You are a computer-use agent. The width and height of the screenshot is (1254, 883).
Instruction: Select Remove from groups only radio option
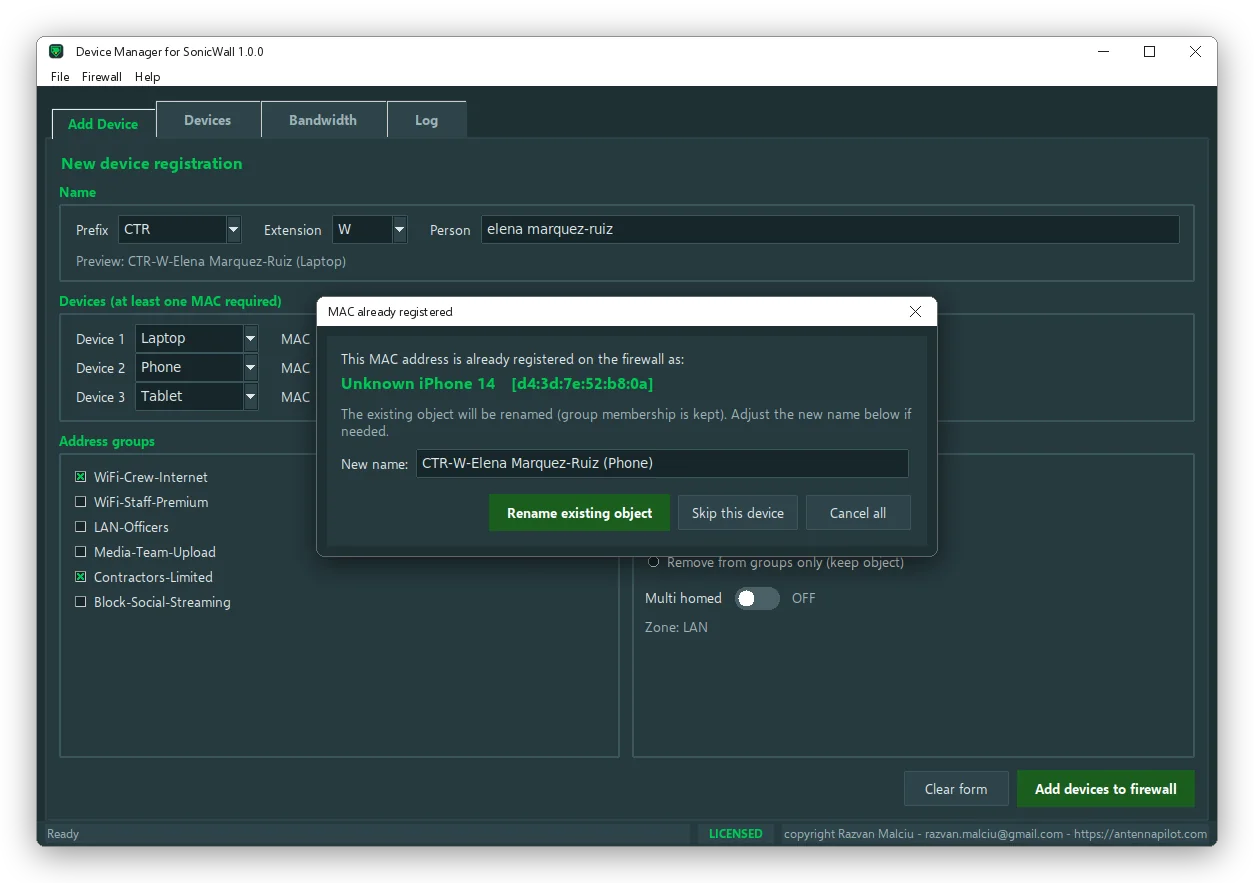click(x=654, y=562)
